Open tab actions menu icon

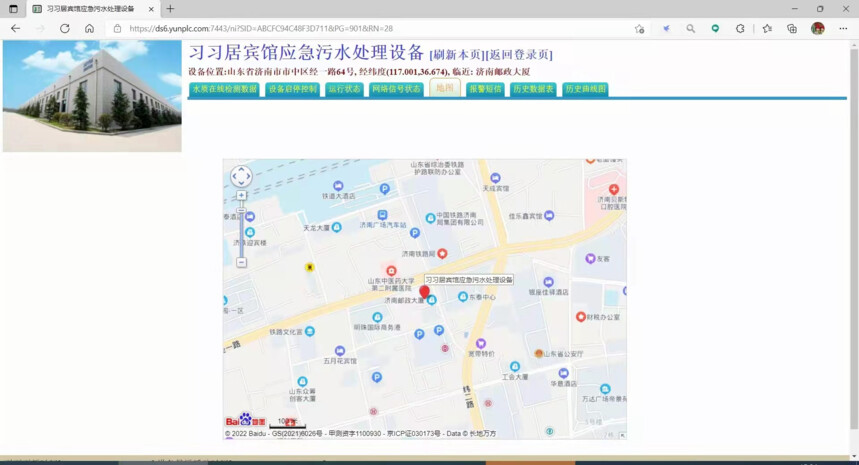[13, 9]
